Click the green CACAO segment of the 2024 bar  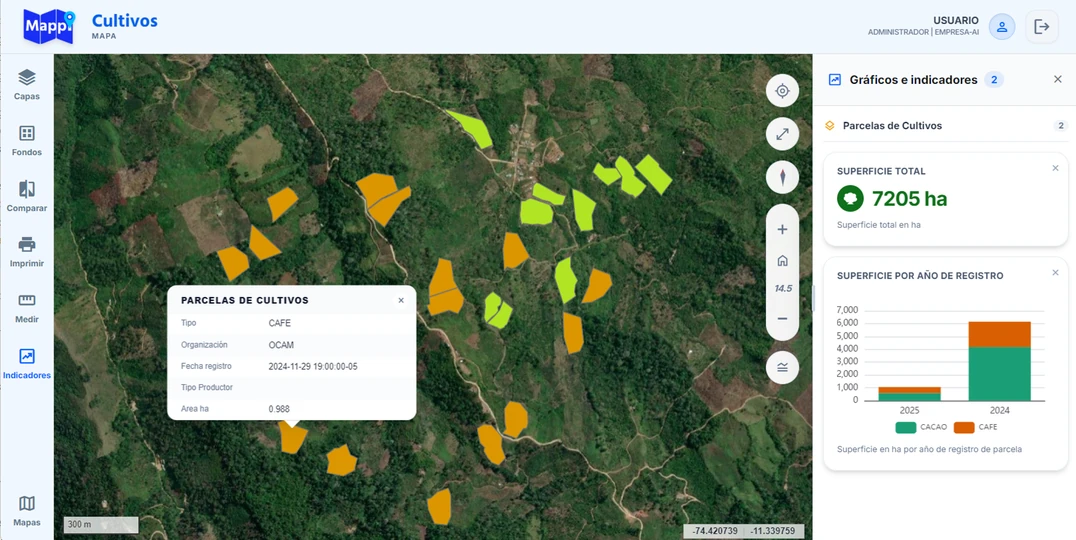point(1000,374)
